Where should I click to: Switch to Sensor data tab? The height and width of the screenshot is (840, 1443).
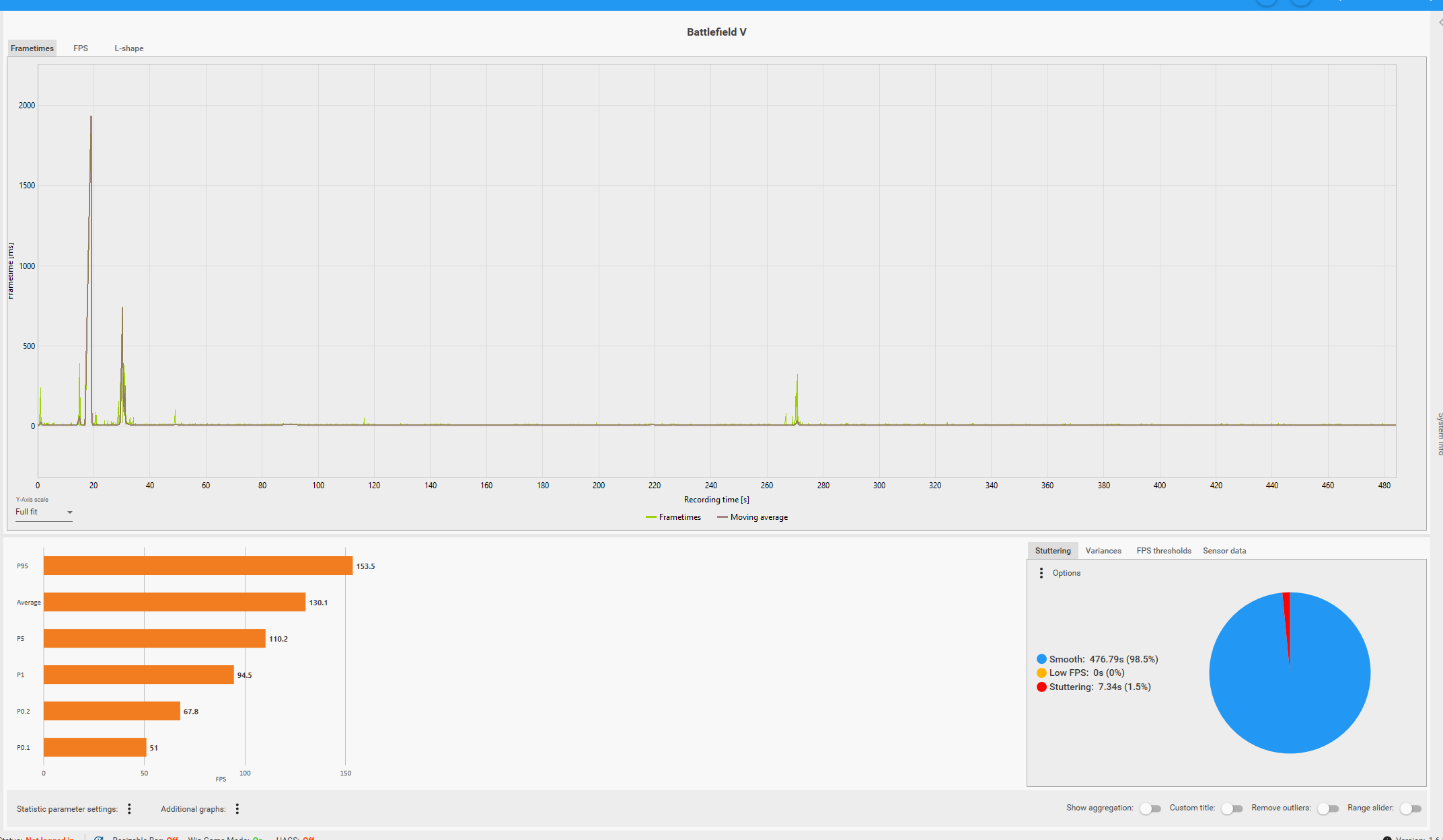1224,551
